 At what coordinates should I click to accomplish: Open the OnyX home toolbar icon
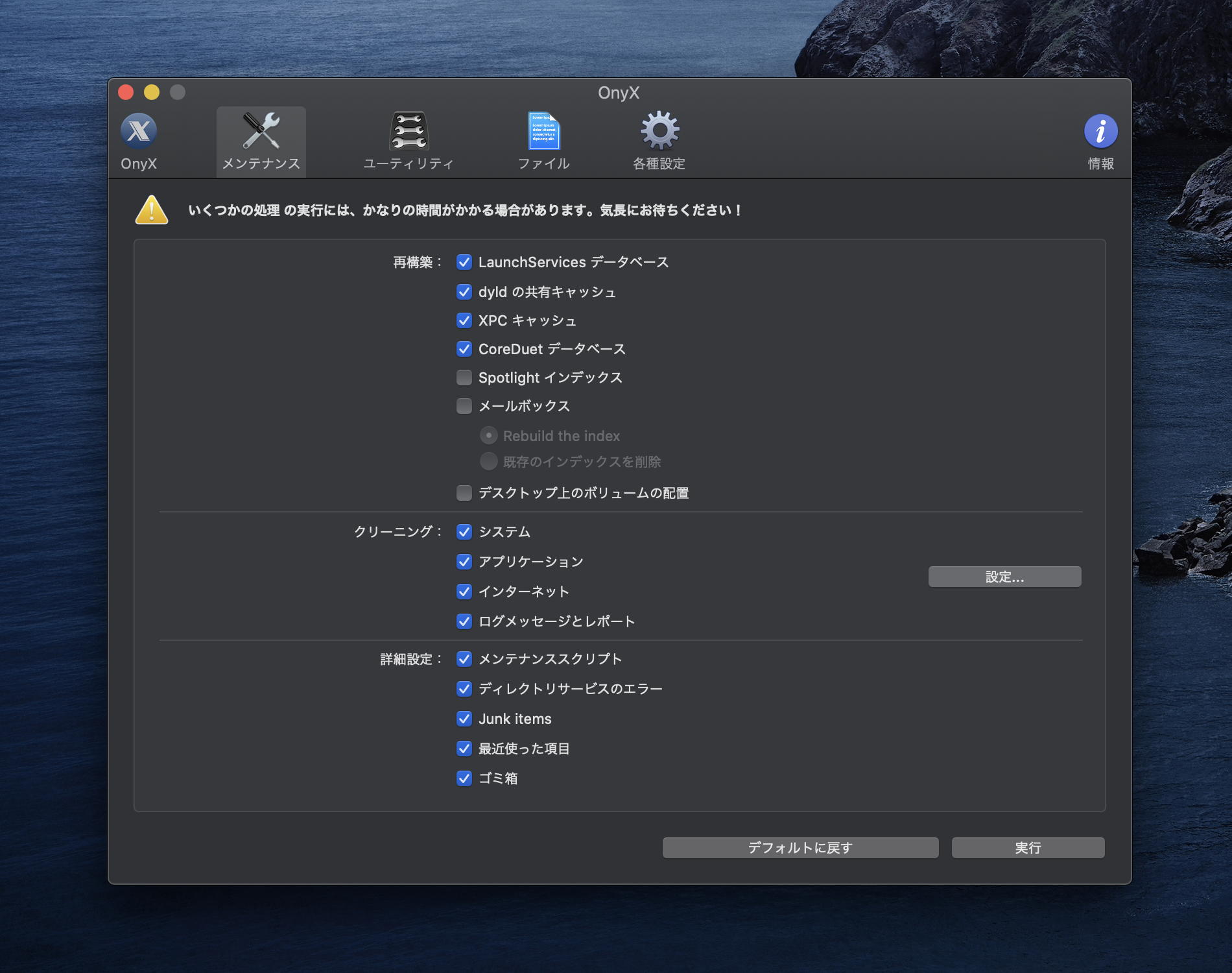[x=139, y=132]
